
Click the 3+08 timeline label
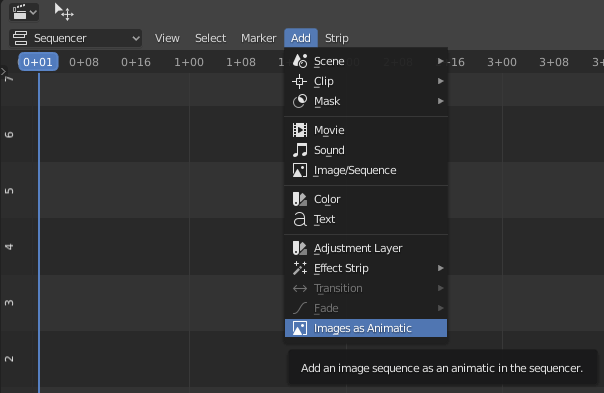tap(554, 62)
